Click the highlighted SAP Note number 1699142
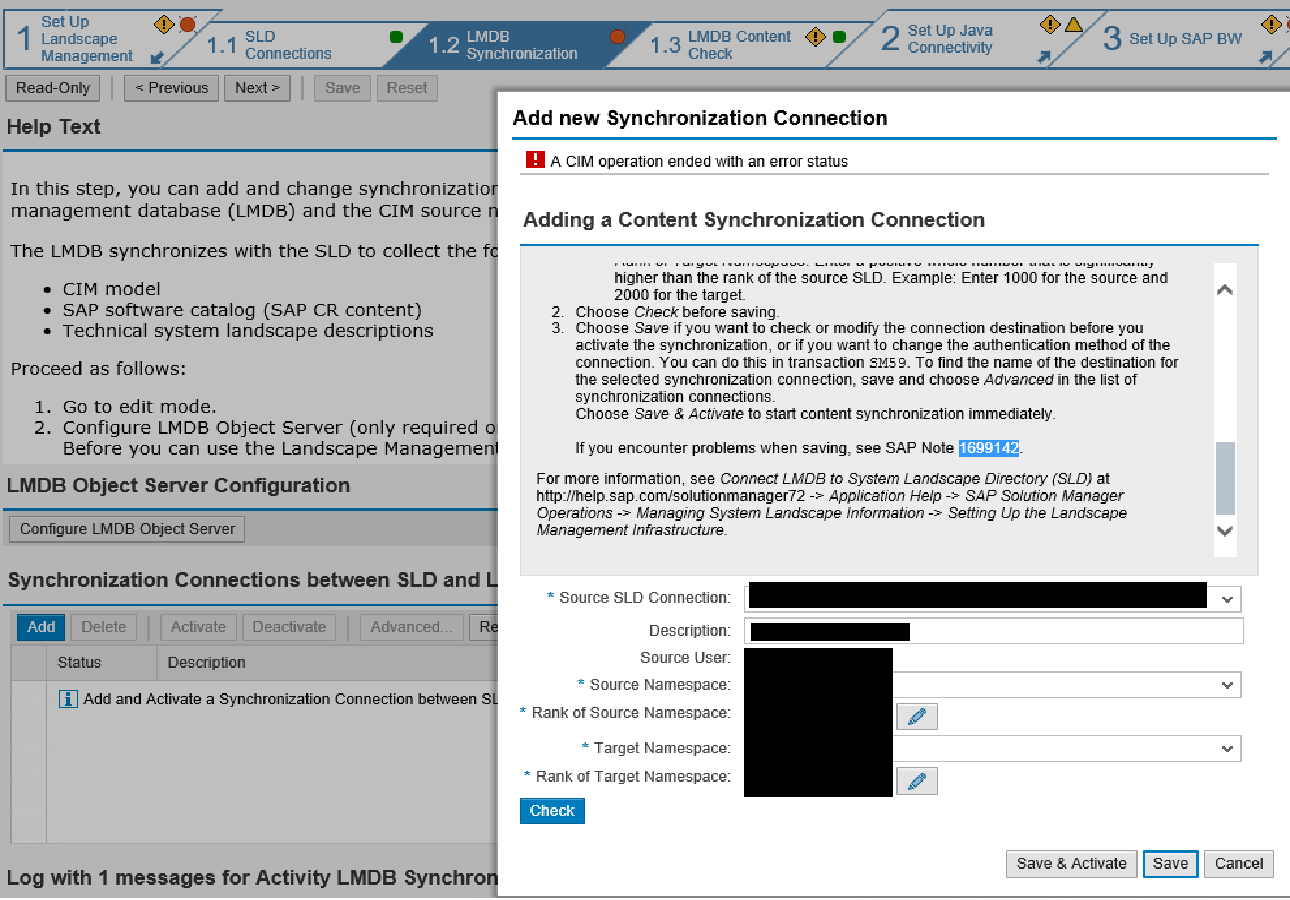The height and width of the screenshot is (900, 1290). (989, 448)
